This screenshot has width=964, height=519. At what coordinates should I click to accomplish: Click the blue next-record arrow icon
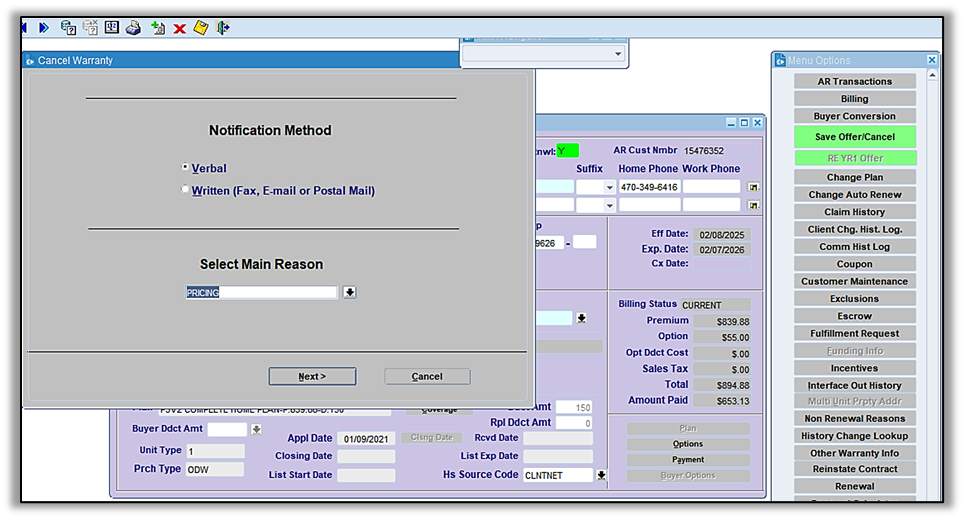pos(44,28)
